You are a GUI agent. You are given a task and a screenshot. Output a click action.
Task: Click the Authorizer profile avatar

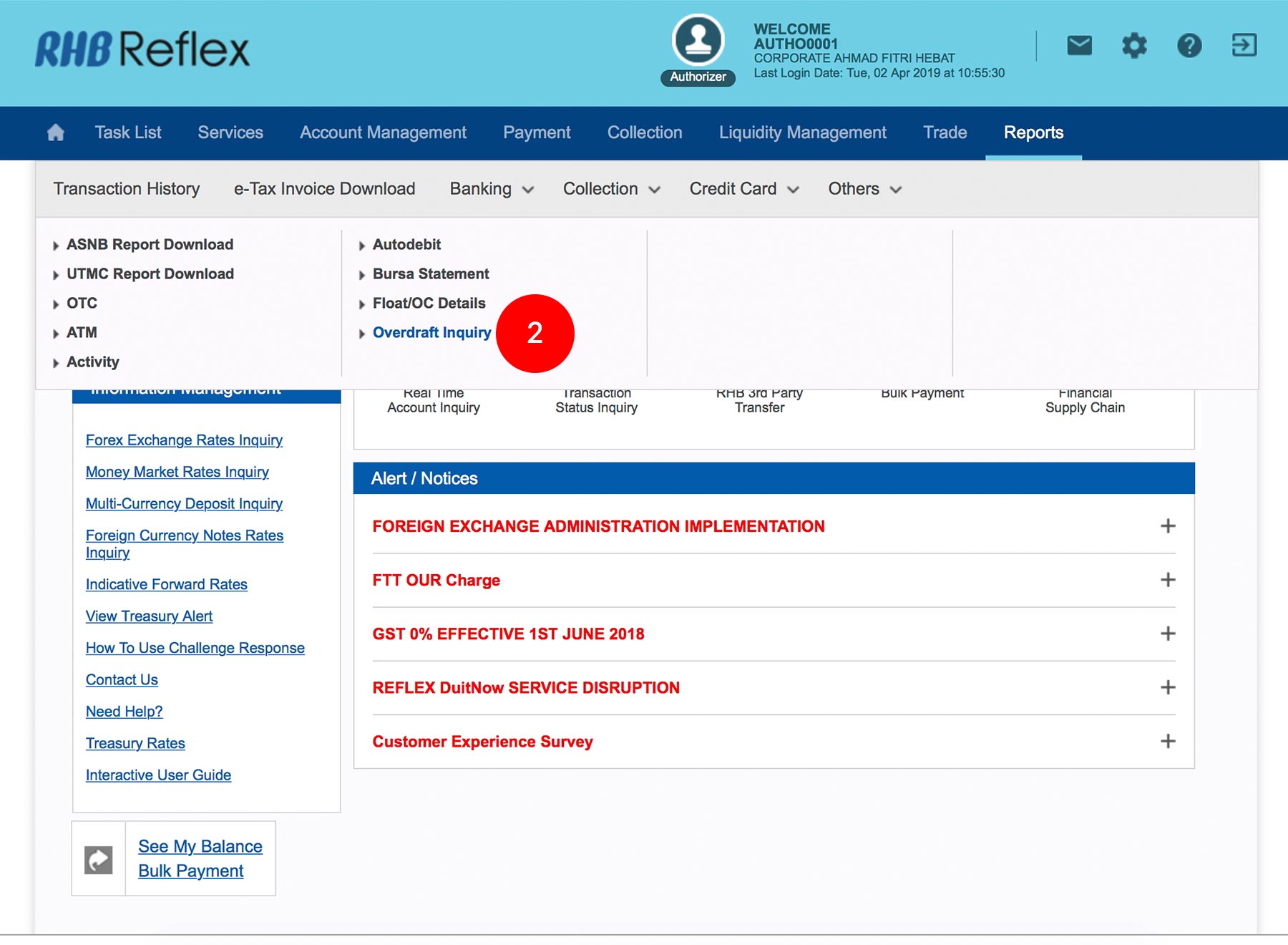click(x=698, y=41)
